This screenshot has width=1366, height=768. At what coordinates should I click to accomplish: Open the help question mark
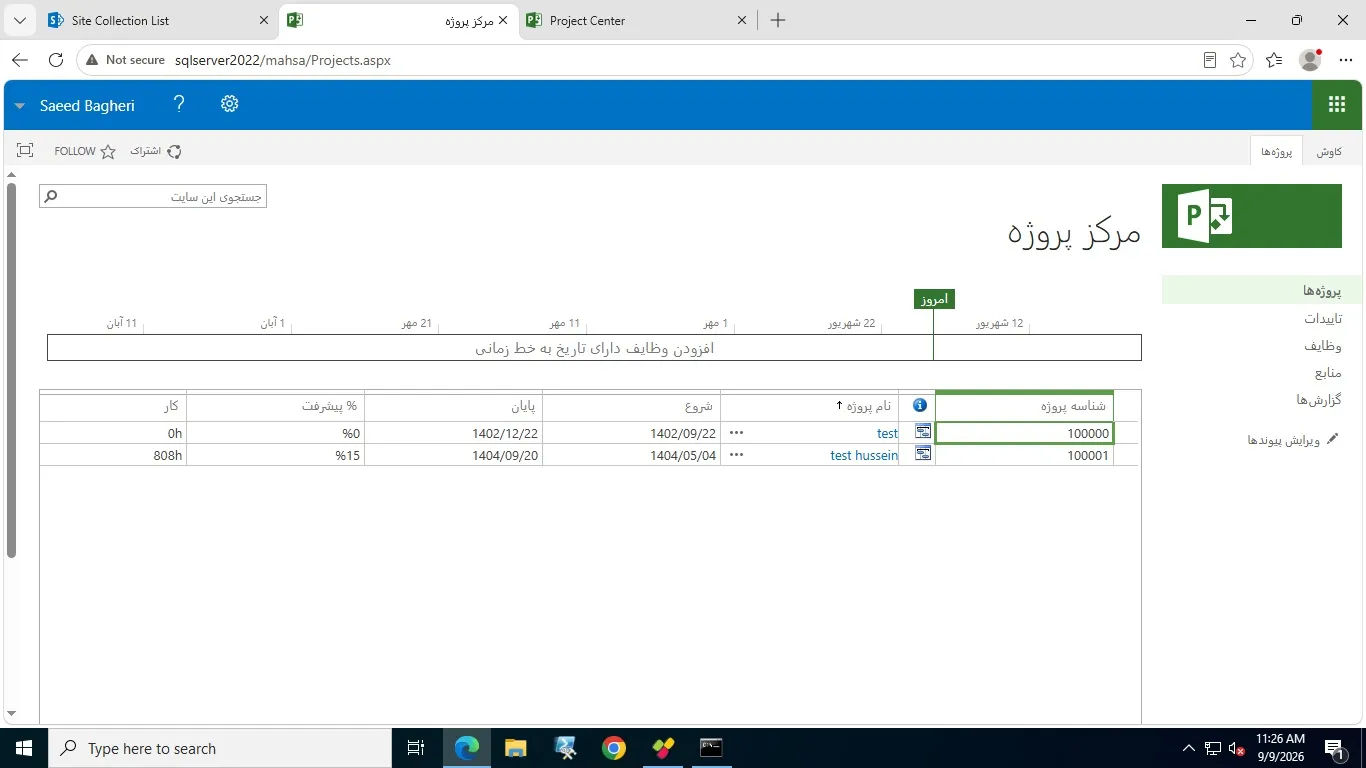pos(179,104)
